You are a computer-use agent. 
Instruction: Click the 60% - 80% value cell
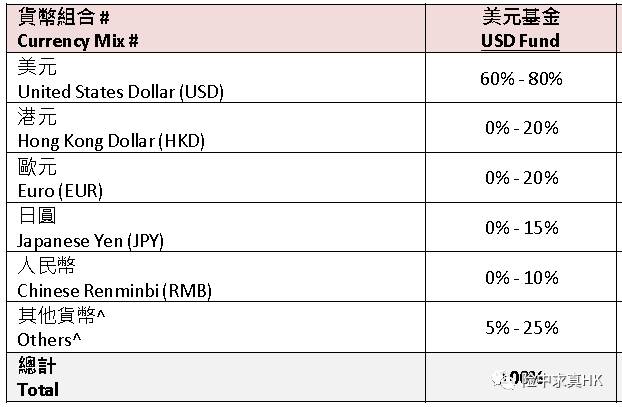point(522,78)
